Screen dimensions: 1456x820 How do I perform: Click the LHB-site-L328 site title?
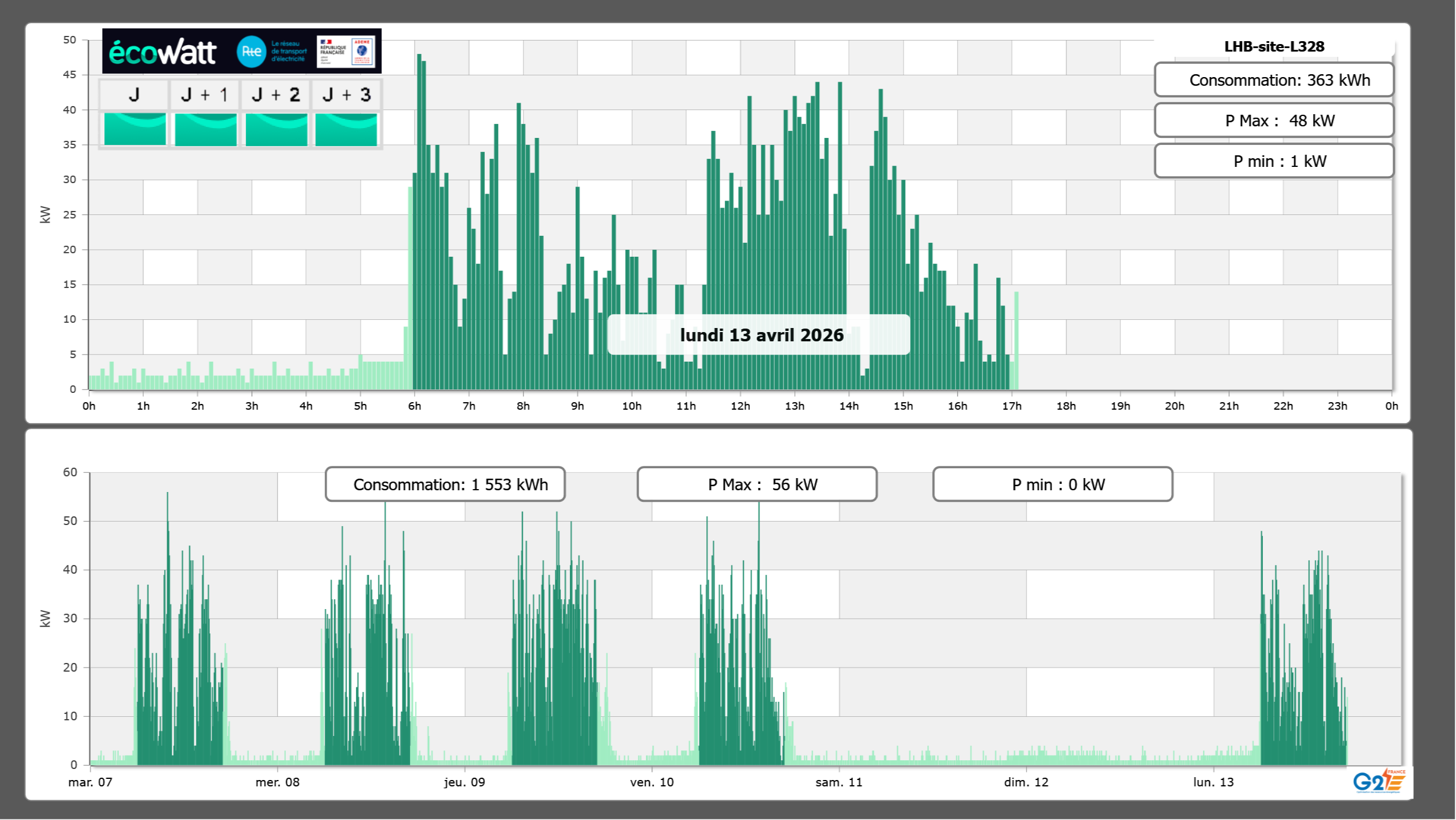pos(1274,46)
